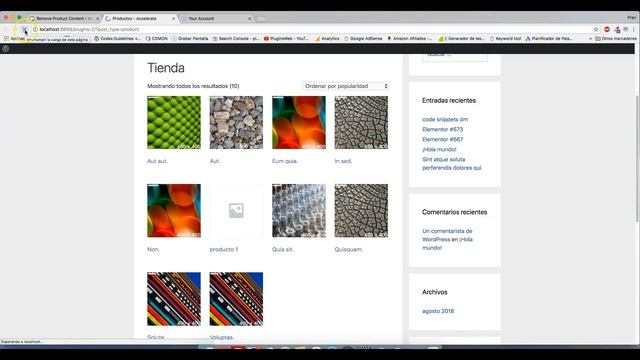The height and width of the screenshot is (360, 640).
Task: Click the Non. product title
Action: click(x=153, y=249)
